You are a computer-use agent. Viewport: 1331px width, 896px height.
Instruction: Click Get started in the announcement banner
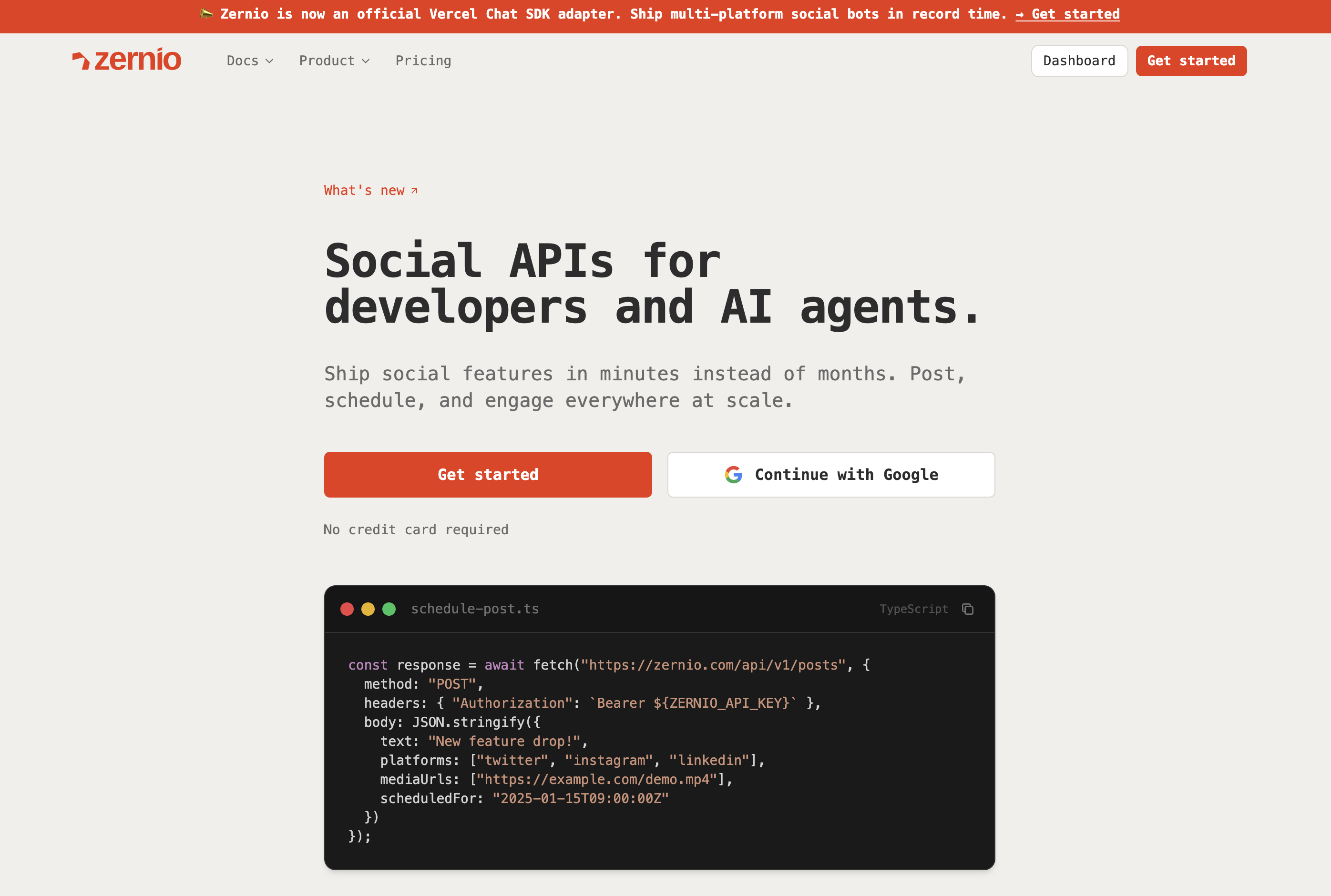(1068, 14)
